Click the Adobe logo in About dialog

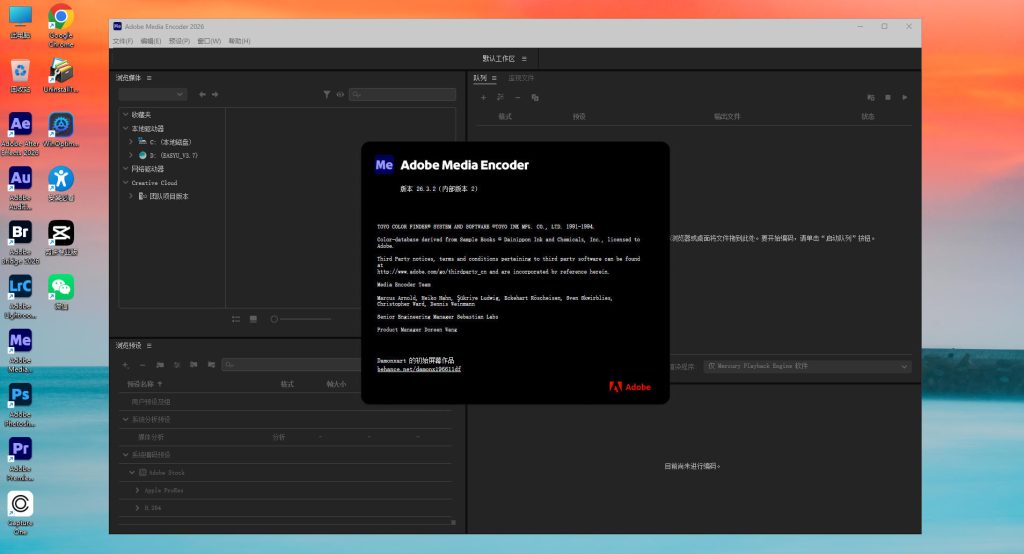(x=630, y=387)
